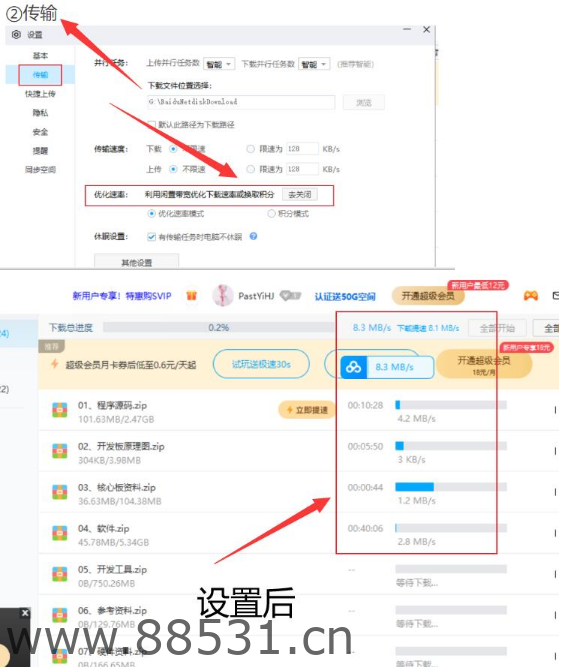Select upload 不限速 radio button
The height and width of the screenshot is (670, 565).
pyautogui.click(x=173, y=169)
